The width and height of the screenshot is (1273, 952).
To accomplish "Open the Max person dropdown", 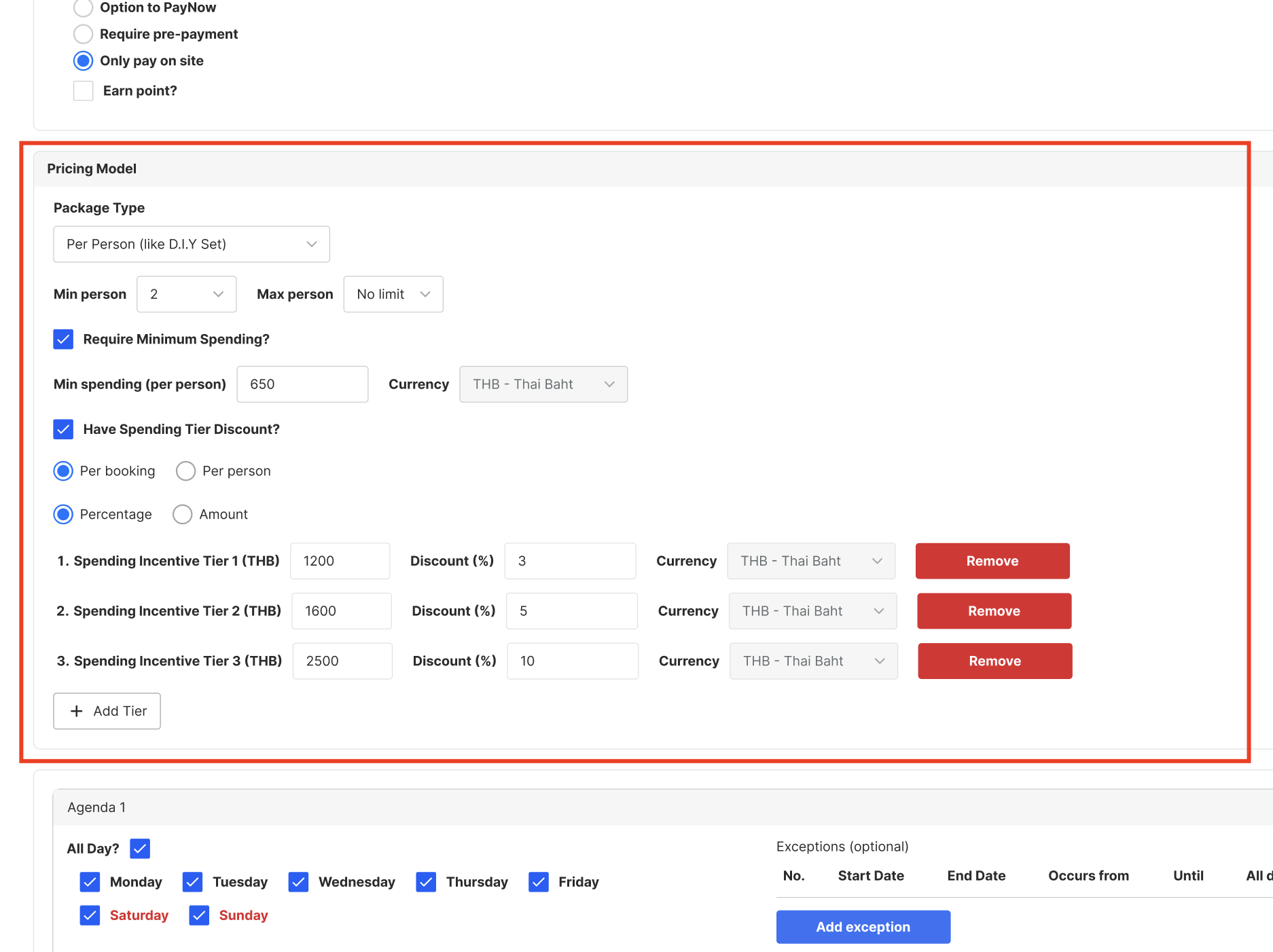I will coord(393,294).
